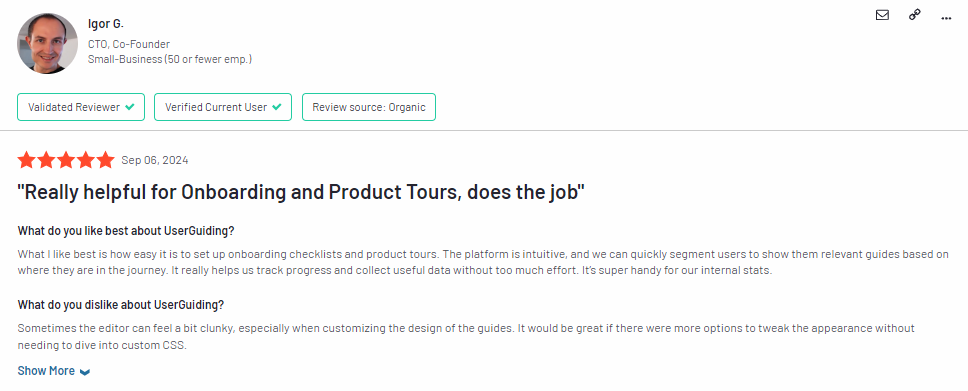Click 'What do you dislike about UserGuiding?' heading
Image resolution: width=968 pixels, height=391 pixels.
pyautogui.click(x=120, y=305)
